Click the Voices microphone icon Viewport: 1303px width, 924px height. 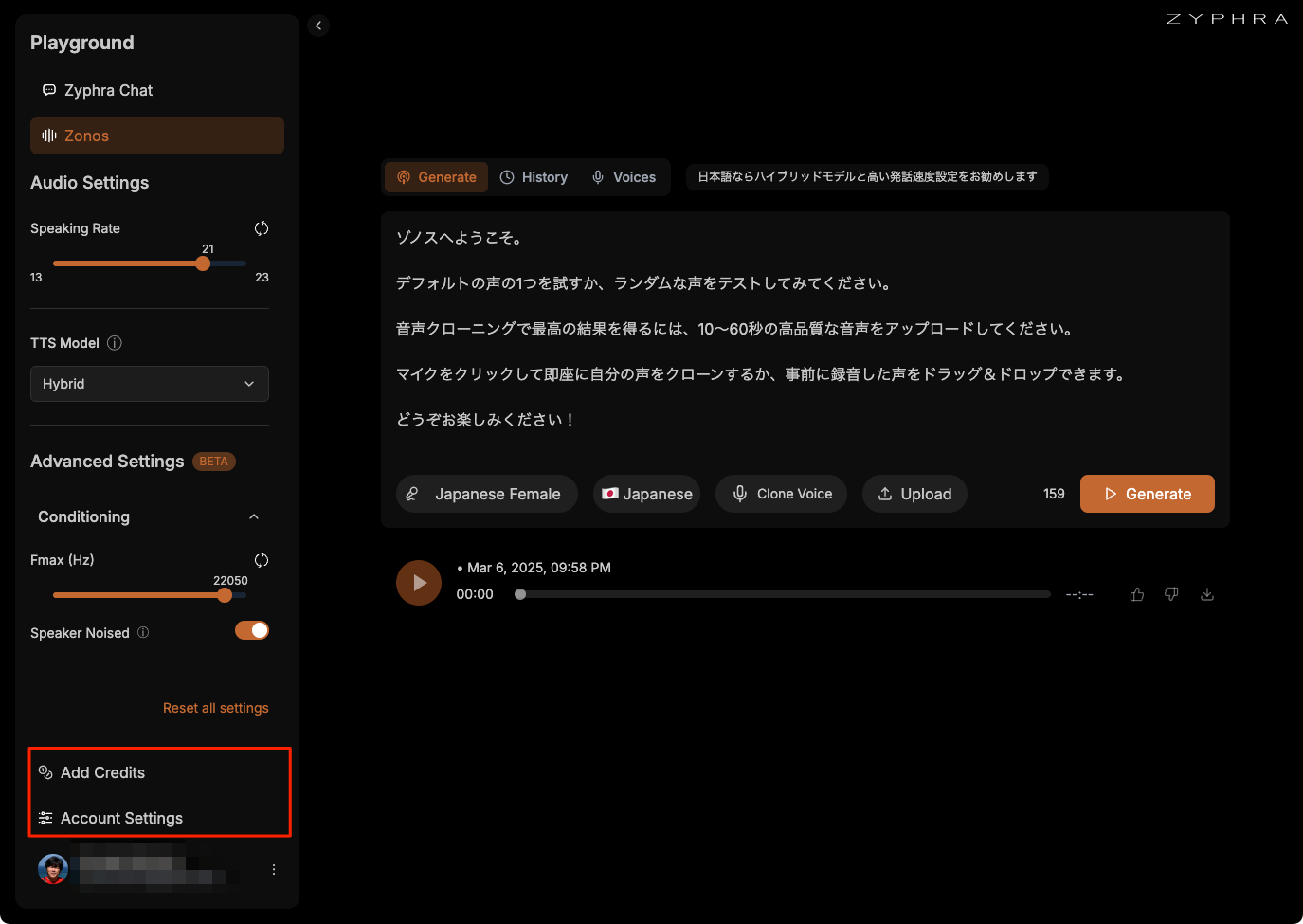(598, 177)
